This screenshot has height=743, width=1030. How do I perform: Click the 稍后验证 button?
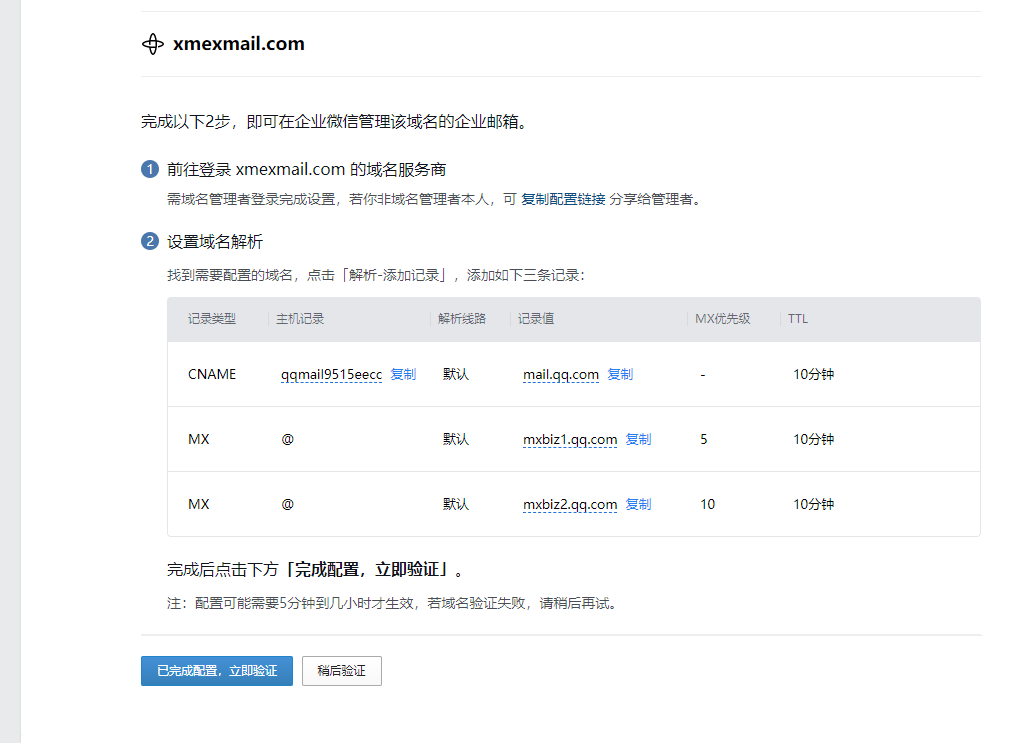[x=342, y=671]
